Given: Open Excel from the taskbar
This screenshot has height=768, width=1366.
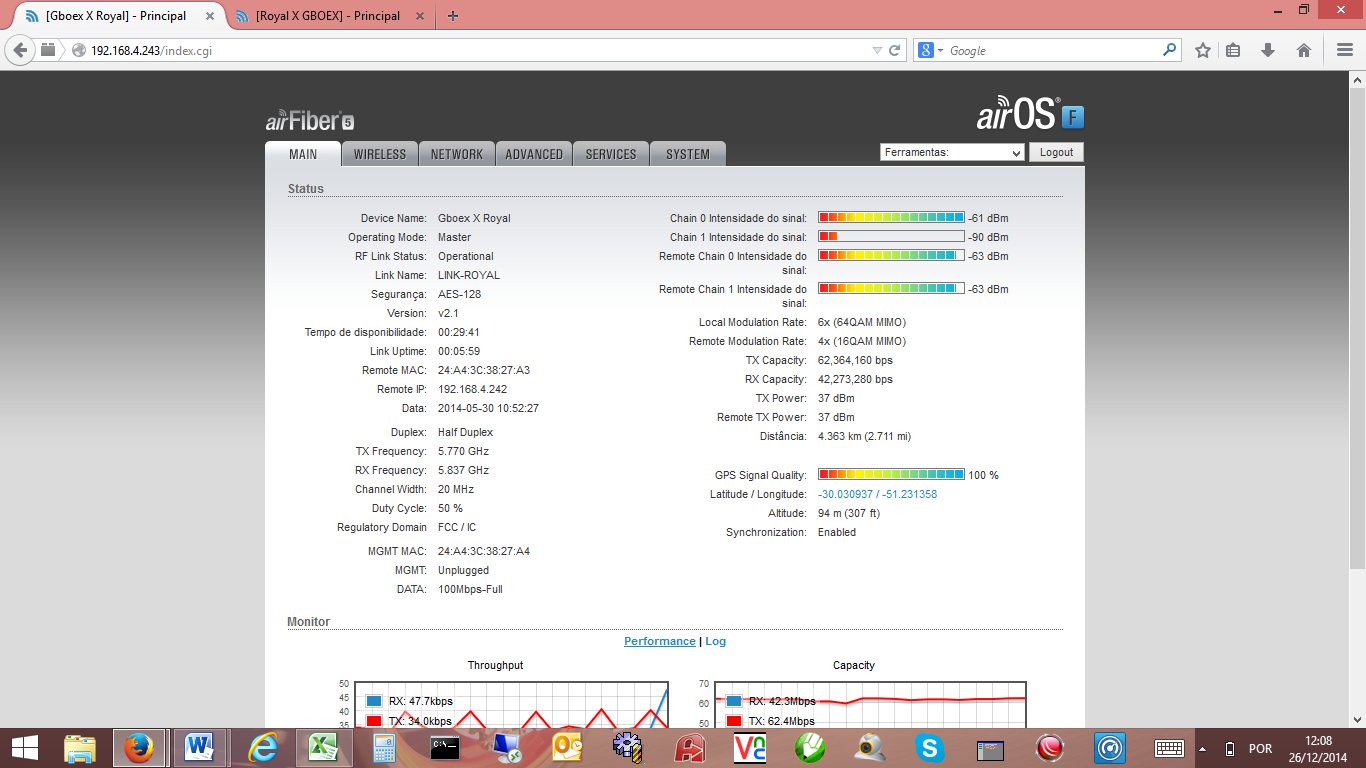Looking at the screenshot, I should click(322, 748).
